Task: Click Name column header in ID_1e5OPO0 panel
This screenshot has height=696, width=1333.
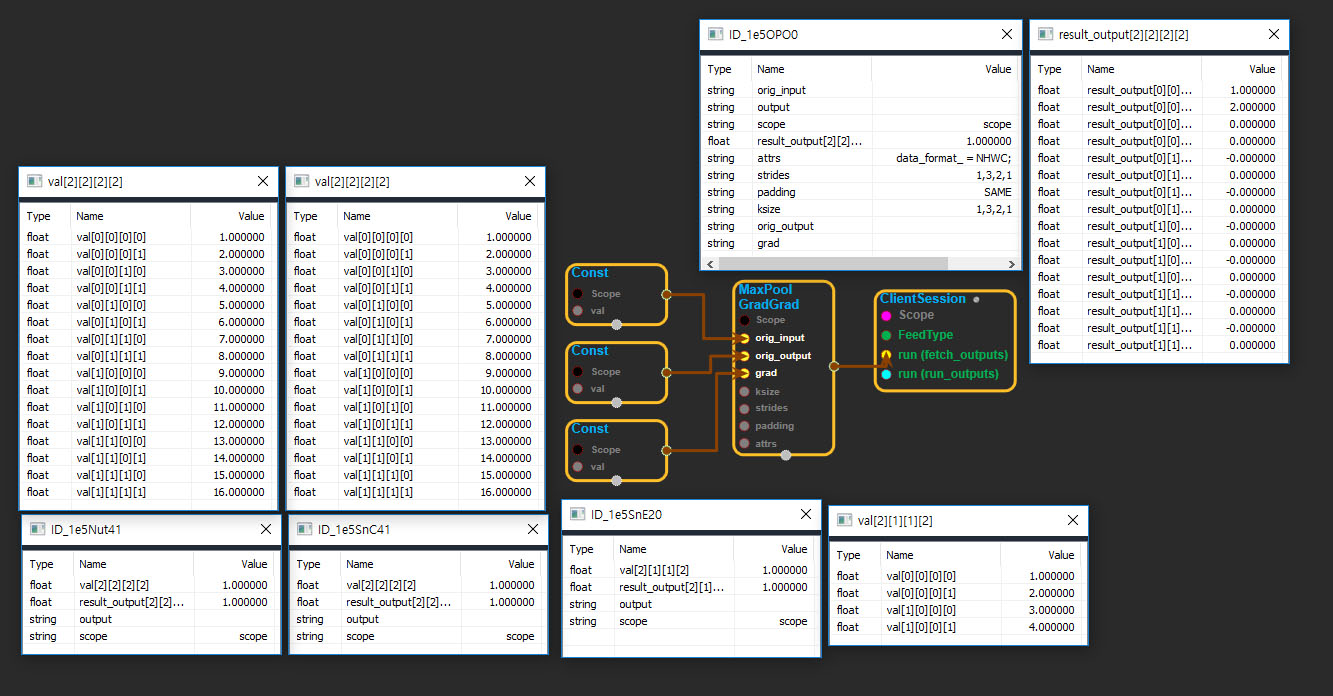Action: pos(770,69)
